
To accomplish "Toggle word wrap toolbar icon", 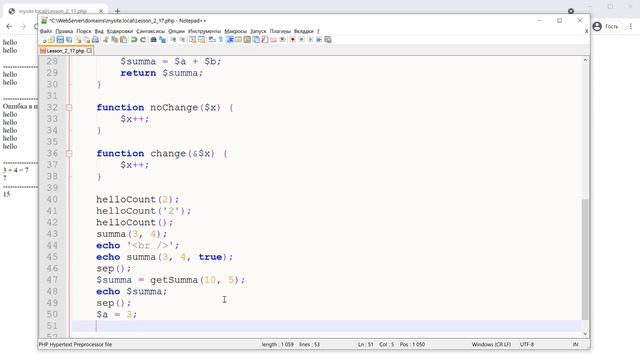I will [212, 40].
